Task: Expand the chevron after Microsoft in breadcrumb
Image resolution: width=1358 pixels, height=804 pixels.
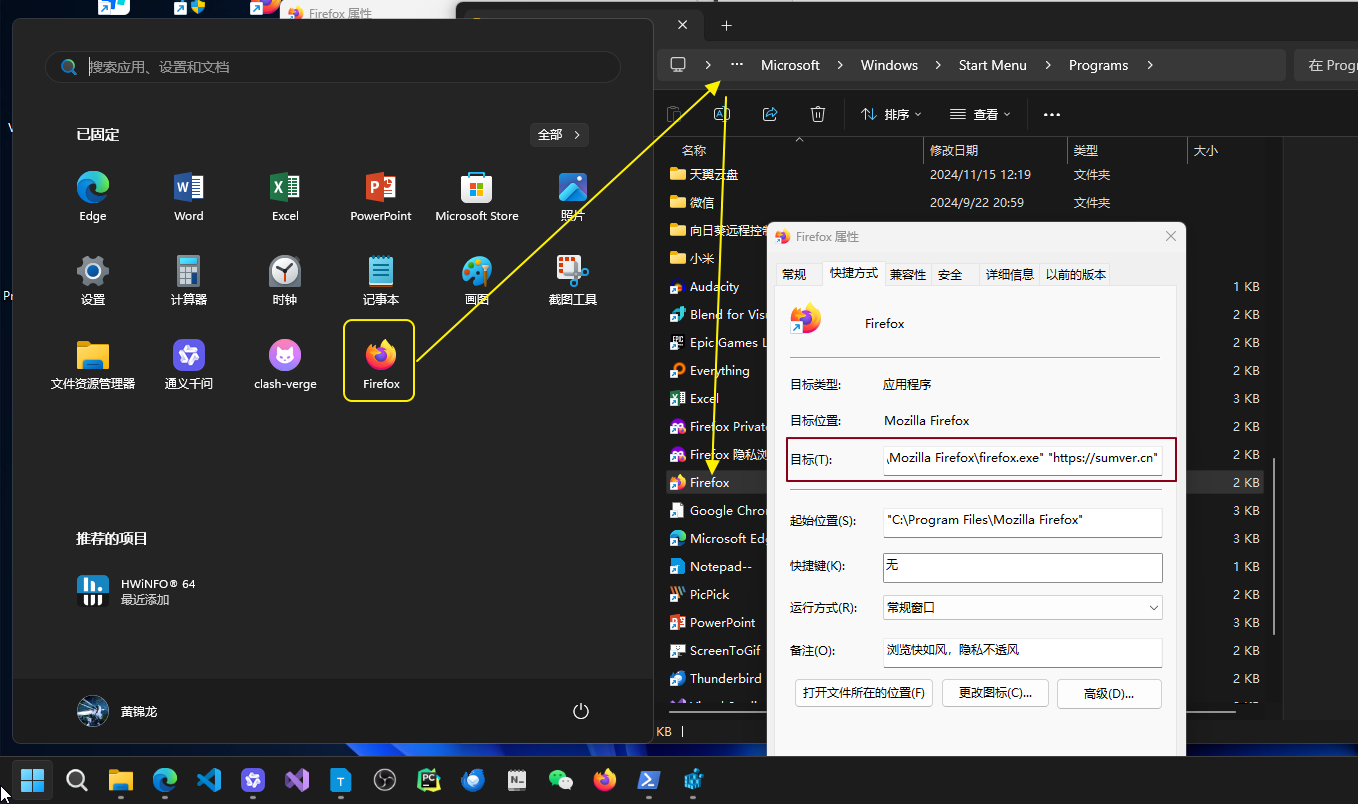Action: [x=840, y=65]
